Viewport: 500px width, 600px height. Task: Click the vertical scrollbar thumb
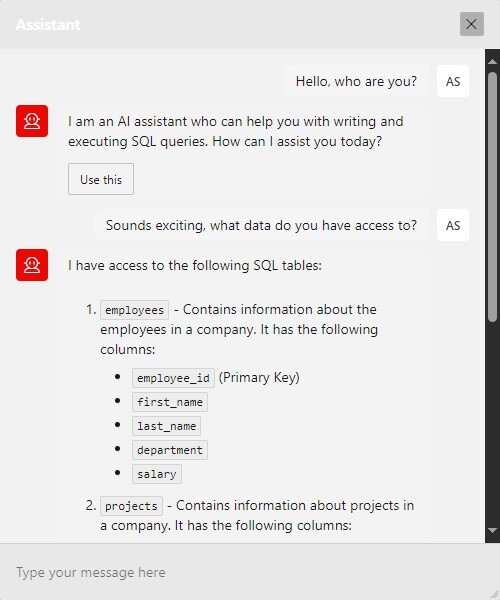click(x=492, y=196)
